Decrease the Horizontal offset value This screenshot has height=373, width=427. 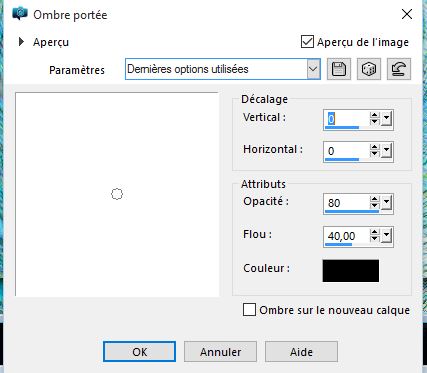[x=375, y=154]
